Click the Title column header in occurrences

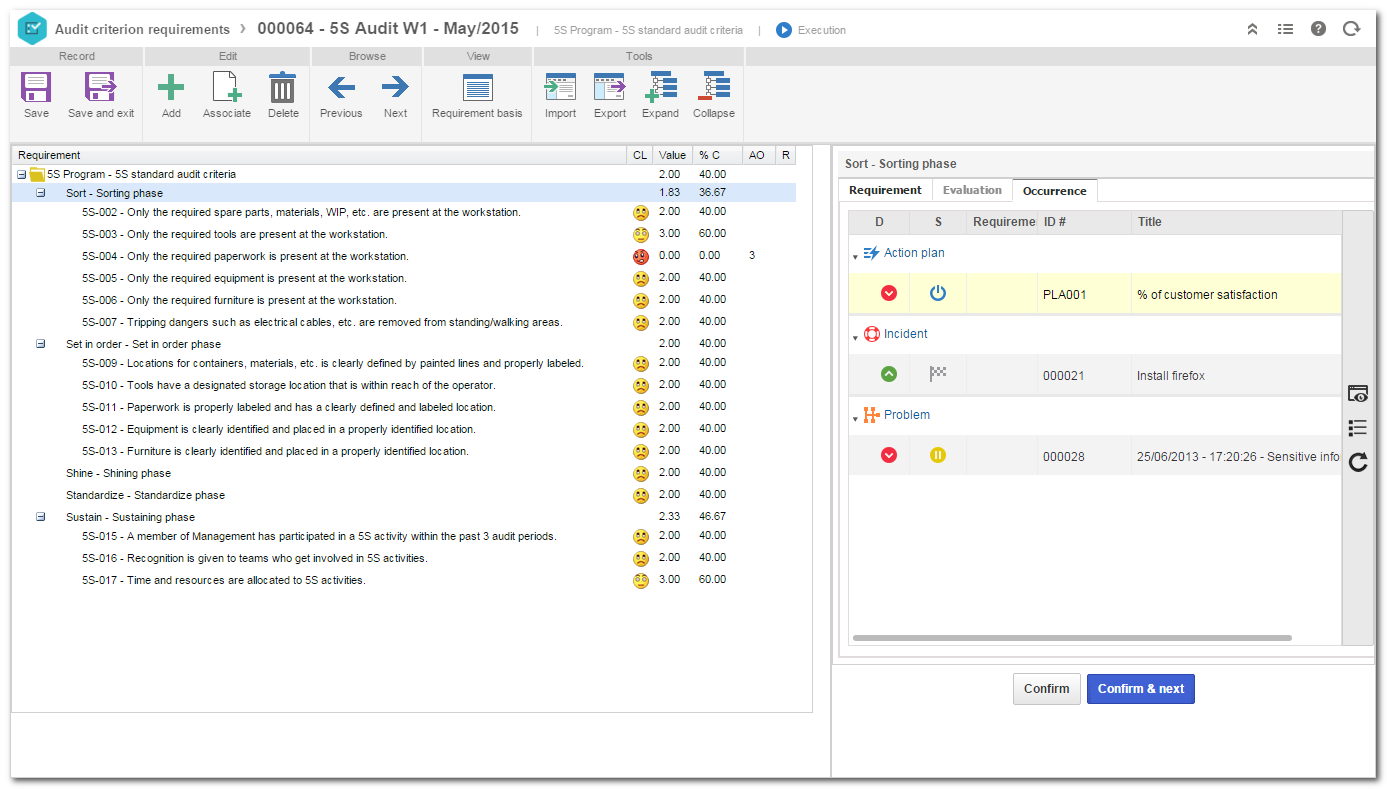click(x=1236, y=222)
